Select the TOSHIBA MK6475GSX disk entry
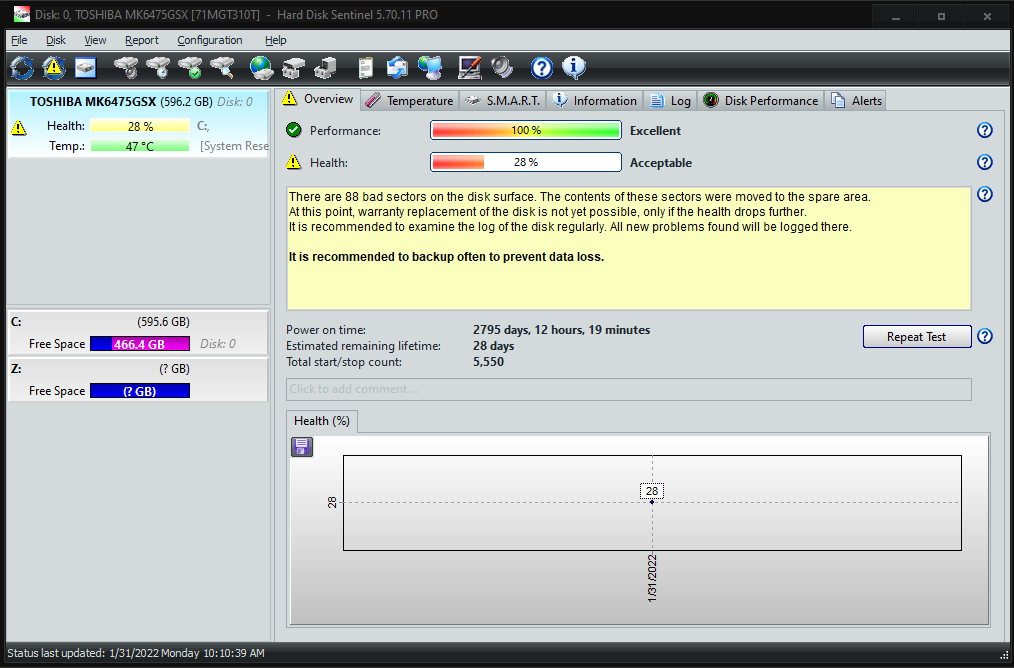The height and width of the screenshot is (668, 1014). [138, 124]
